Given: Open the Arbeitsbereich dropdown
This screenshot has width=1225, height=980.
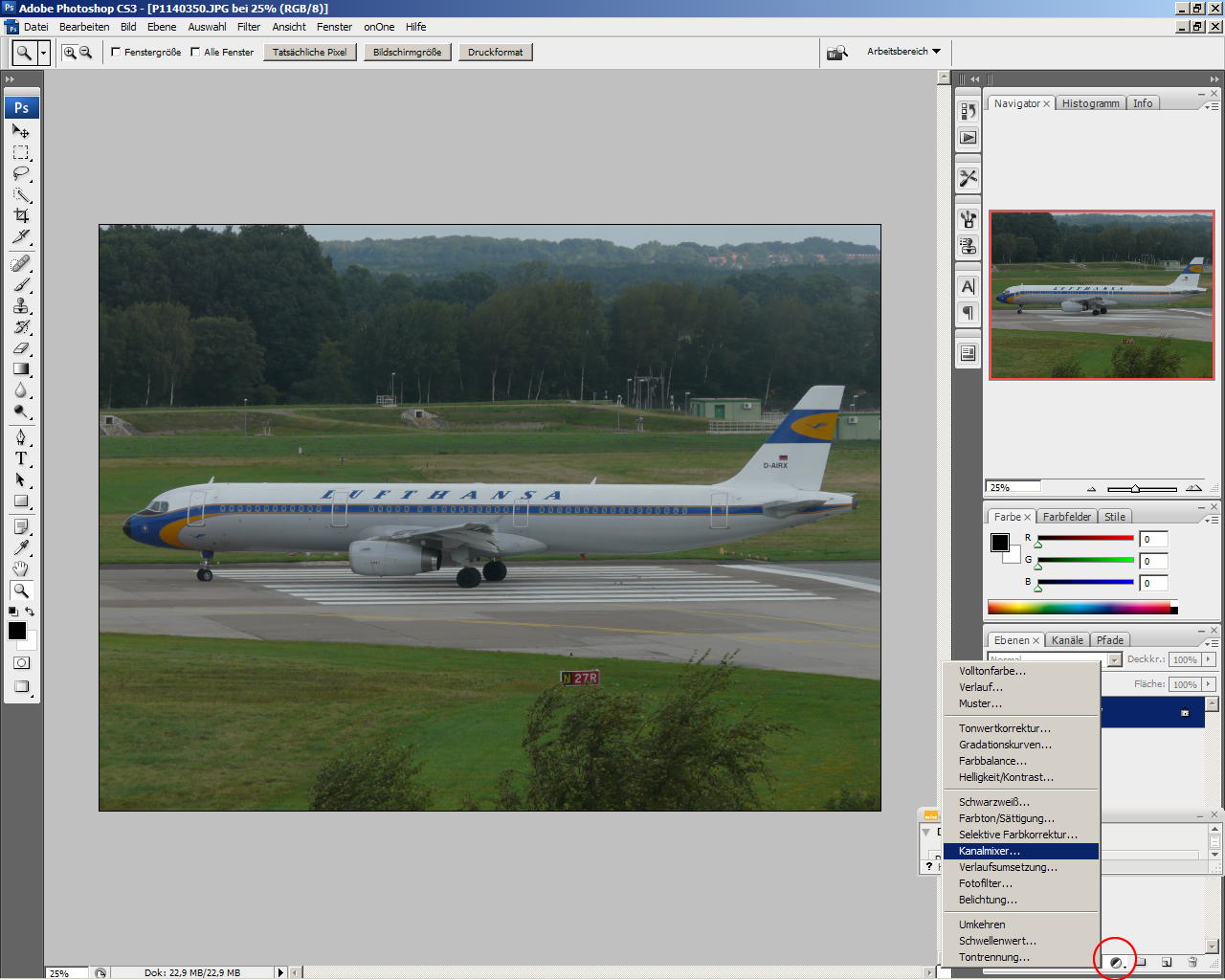Looking at the screenshot, I should click(x=903, y=52).
